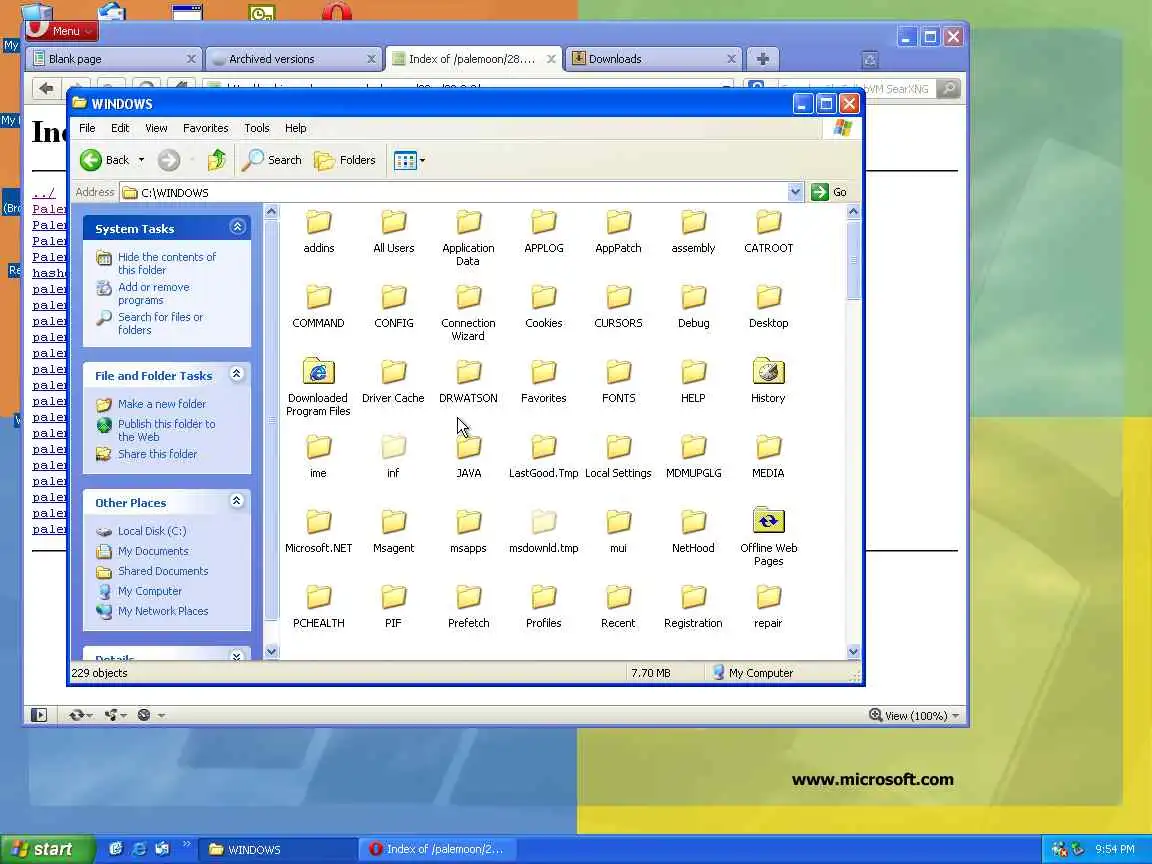Add a new tab in Opera
Viewport: 1152px width, 864px height.
(x=763, y=59)
